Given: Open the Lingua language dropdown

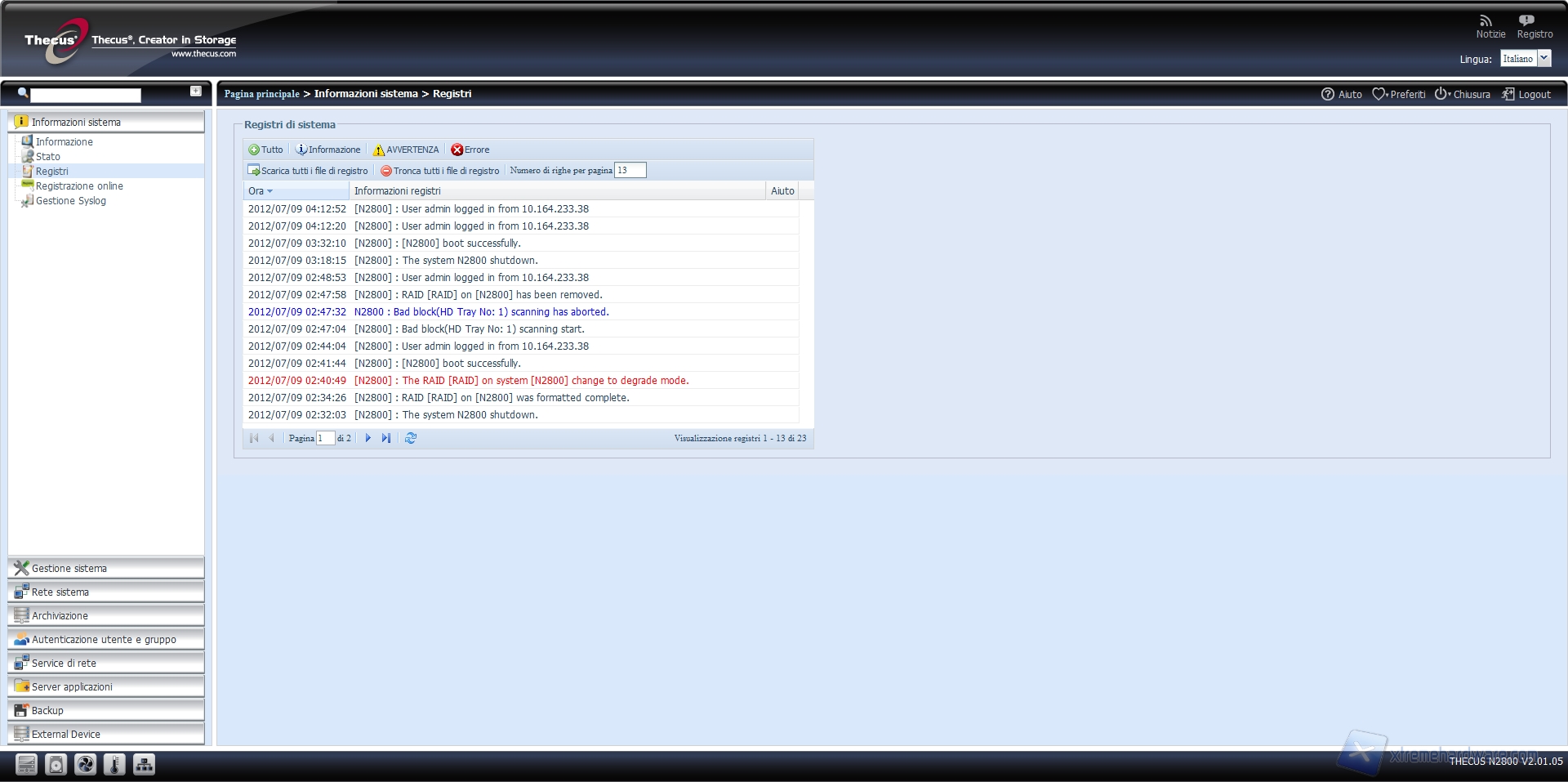Looking at the screenshot, I should coord(1543,58).
